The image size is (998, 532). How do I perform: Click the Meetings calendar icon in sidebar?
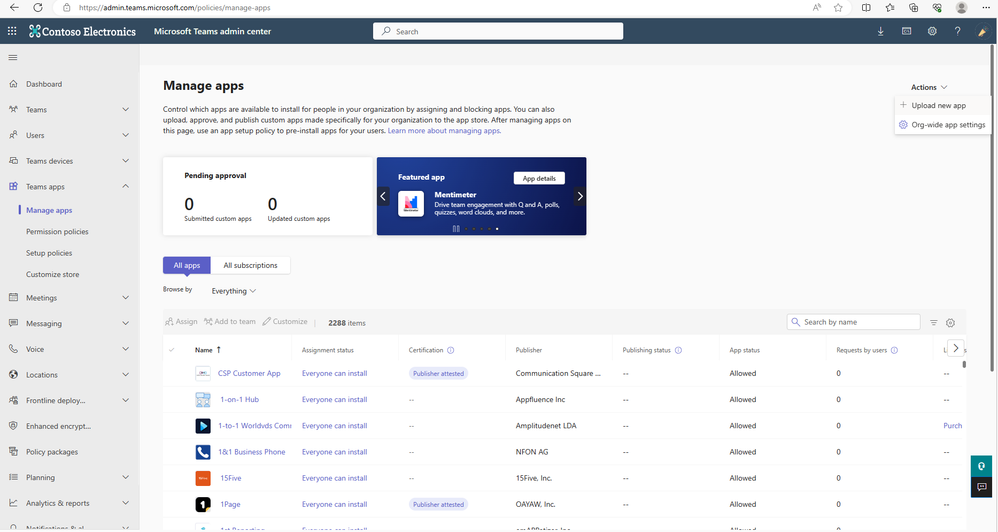point(13,297)
